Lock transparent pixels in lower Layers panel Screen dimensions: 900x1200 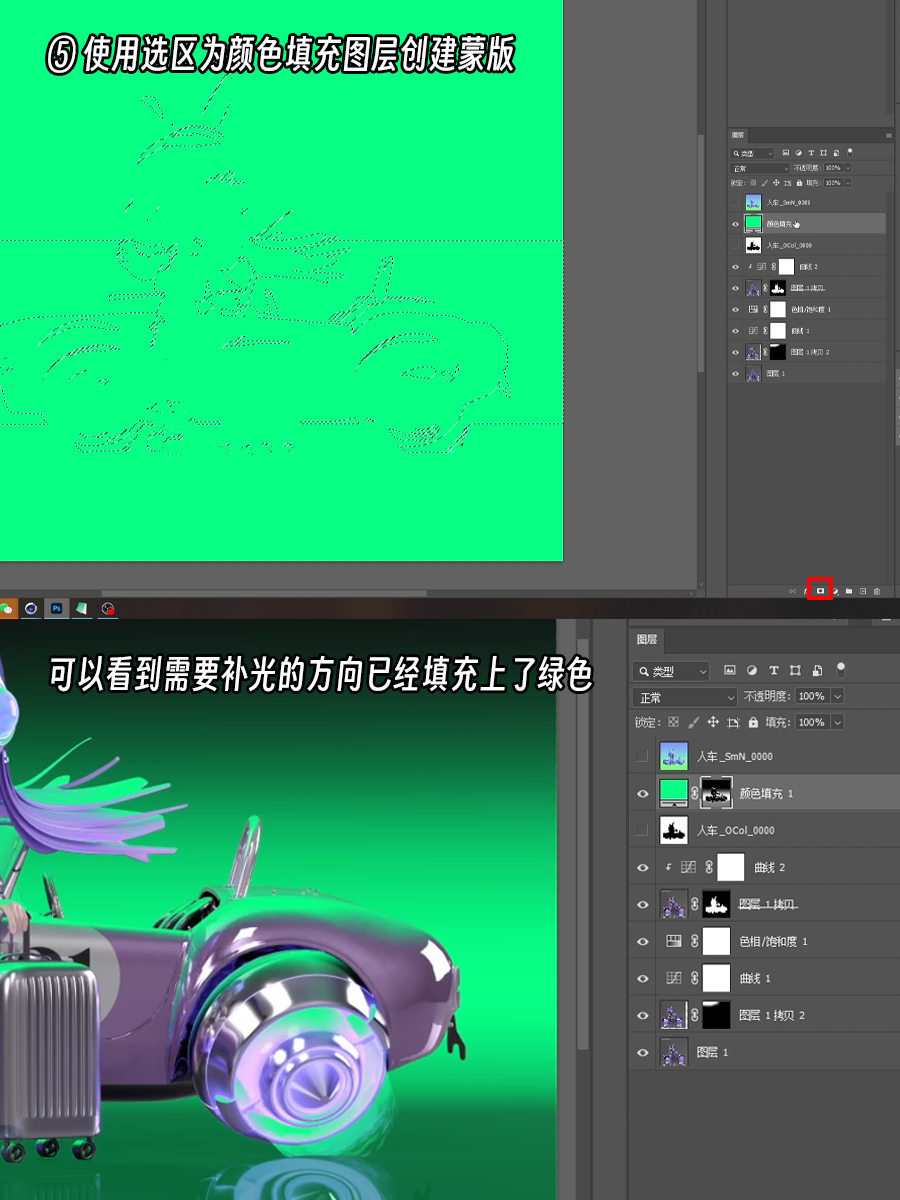pyautogui.click(x=673, y=722)
